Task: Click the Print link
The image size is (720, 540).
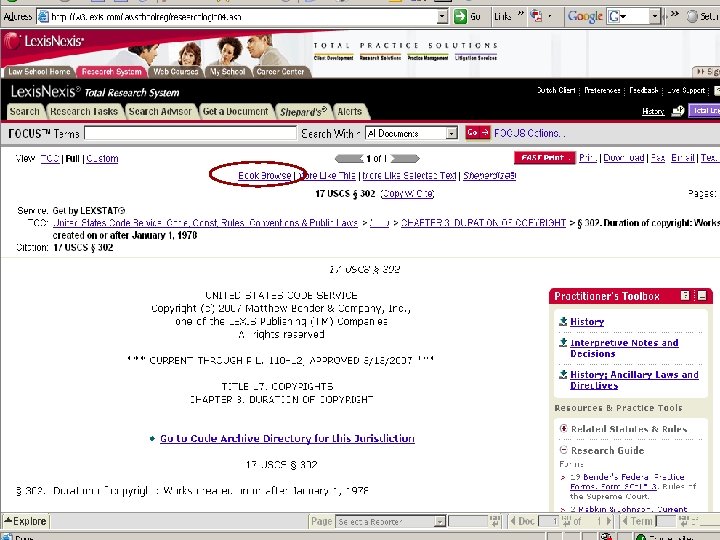Action: pyautogui.click(x=588, y=158)
